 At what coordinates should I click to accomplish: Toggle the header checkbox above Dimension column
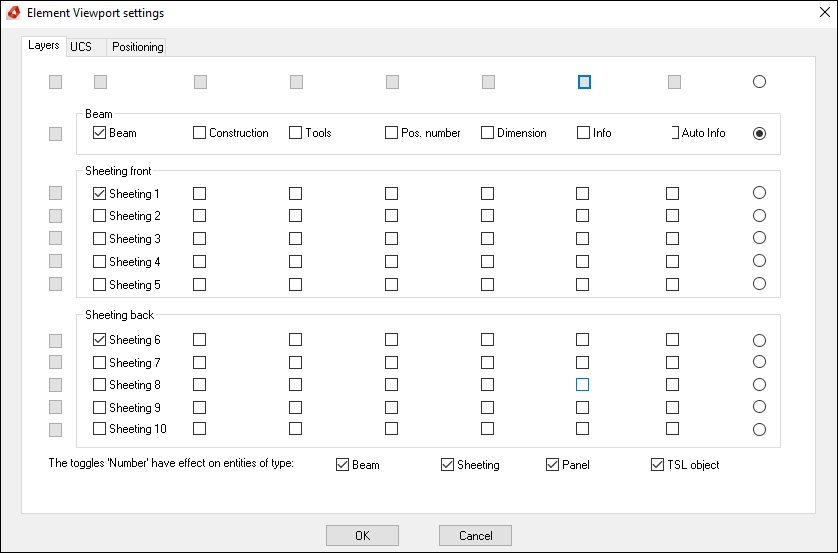tap(488, 82)
